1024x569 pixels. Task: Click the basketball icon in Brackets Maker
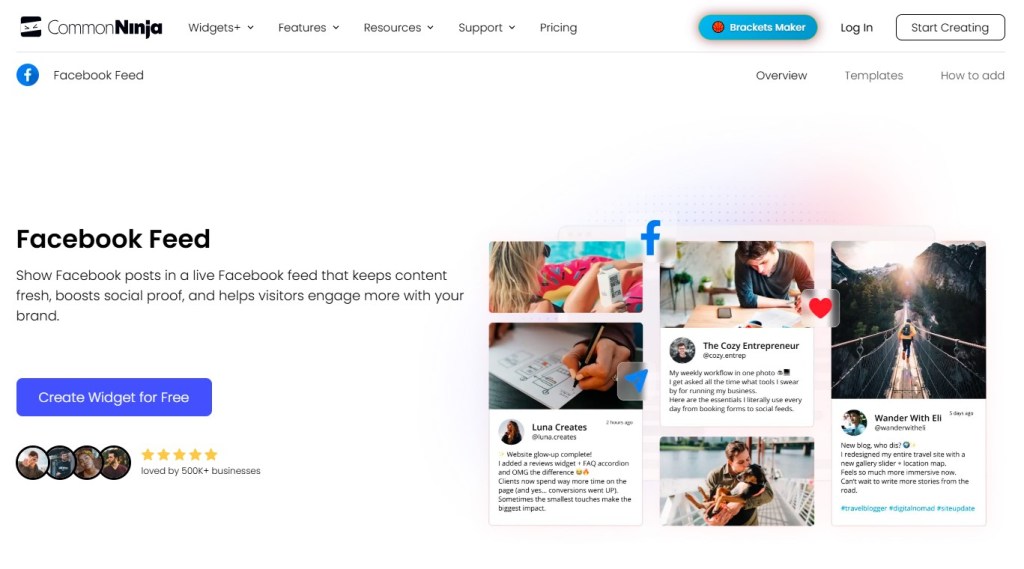718,27
